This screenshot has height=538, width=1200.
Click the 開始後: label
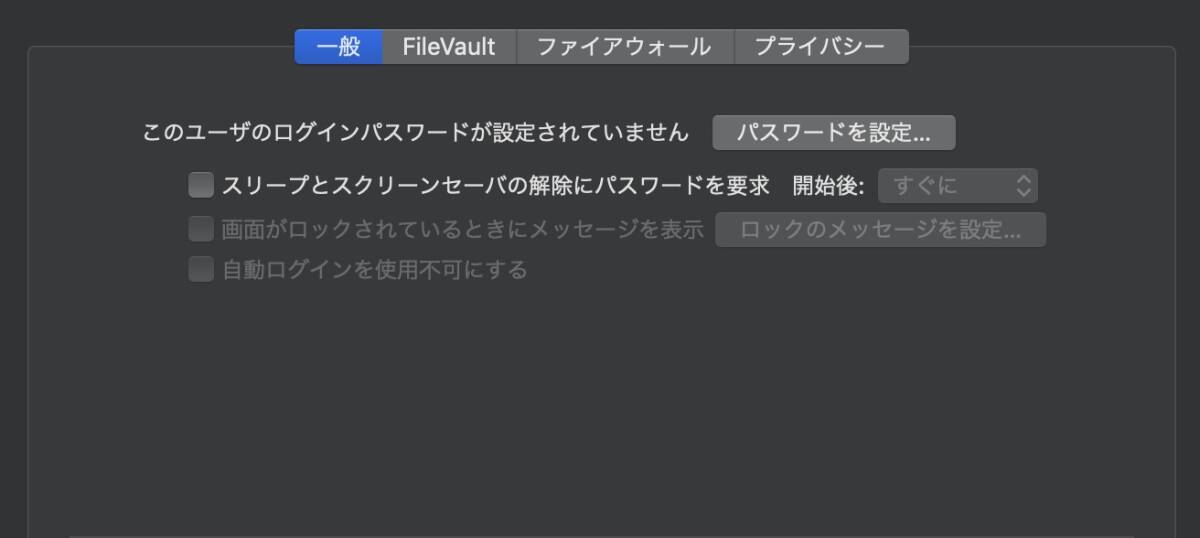(828, 185)
